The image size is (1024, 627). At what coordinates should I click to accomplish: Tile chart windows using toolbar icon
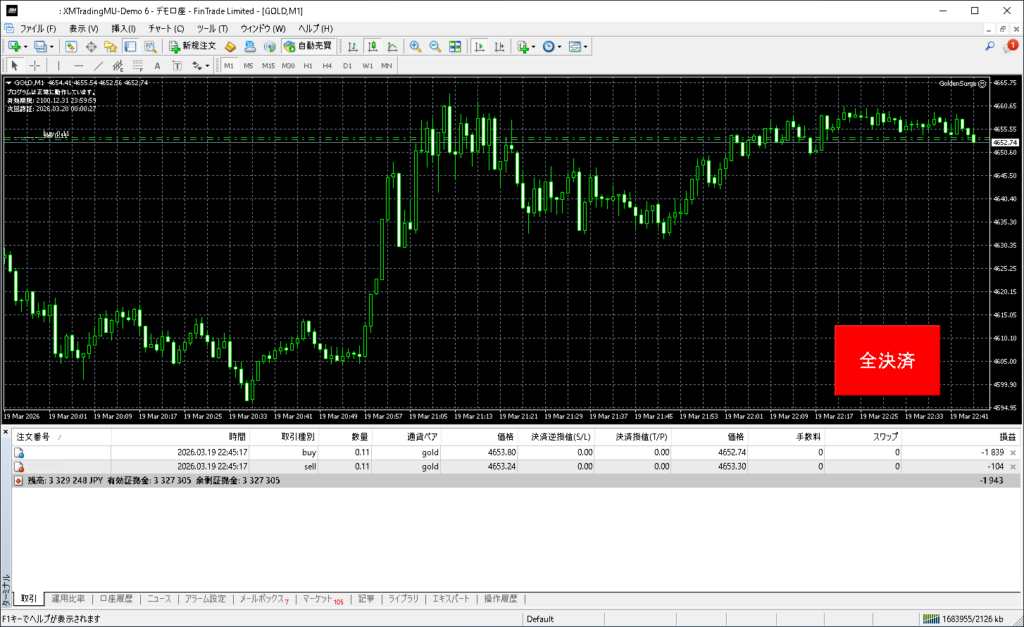[x=455, y=46]
